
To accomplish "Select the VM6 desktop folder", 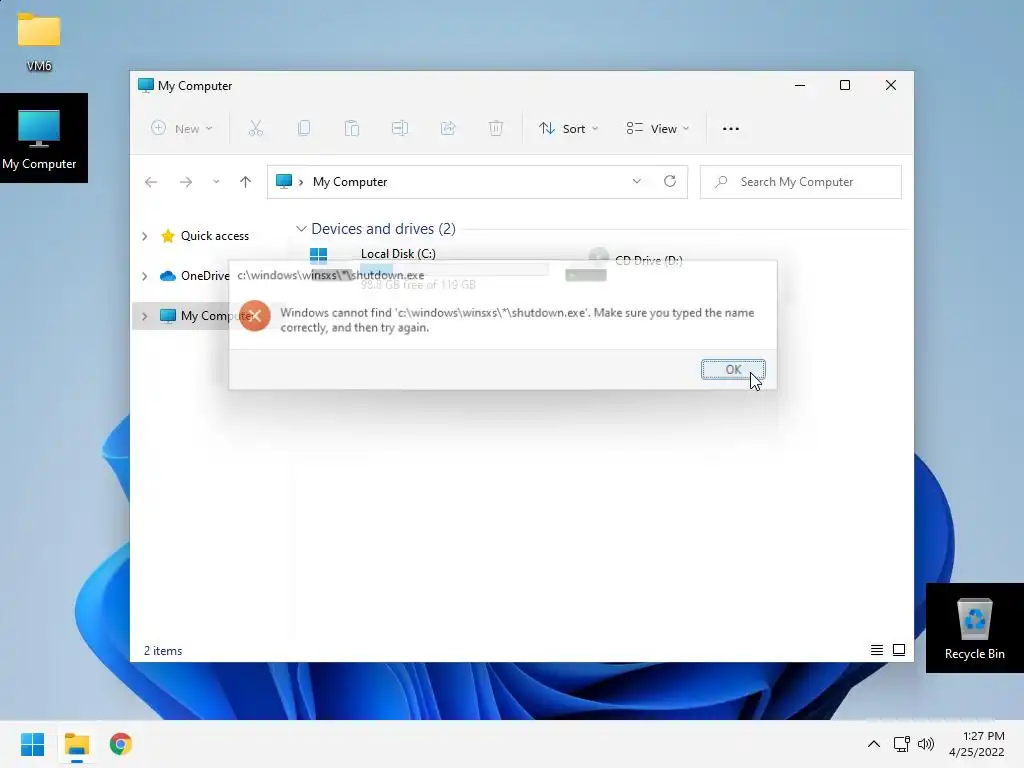I will (x=39, y=42).
